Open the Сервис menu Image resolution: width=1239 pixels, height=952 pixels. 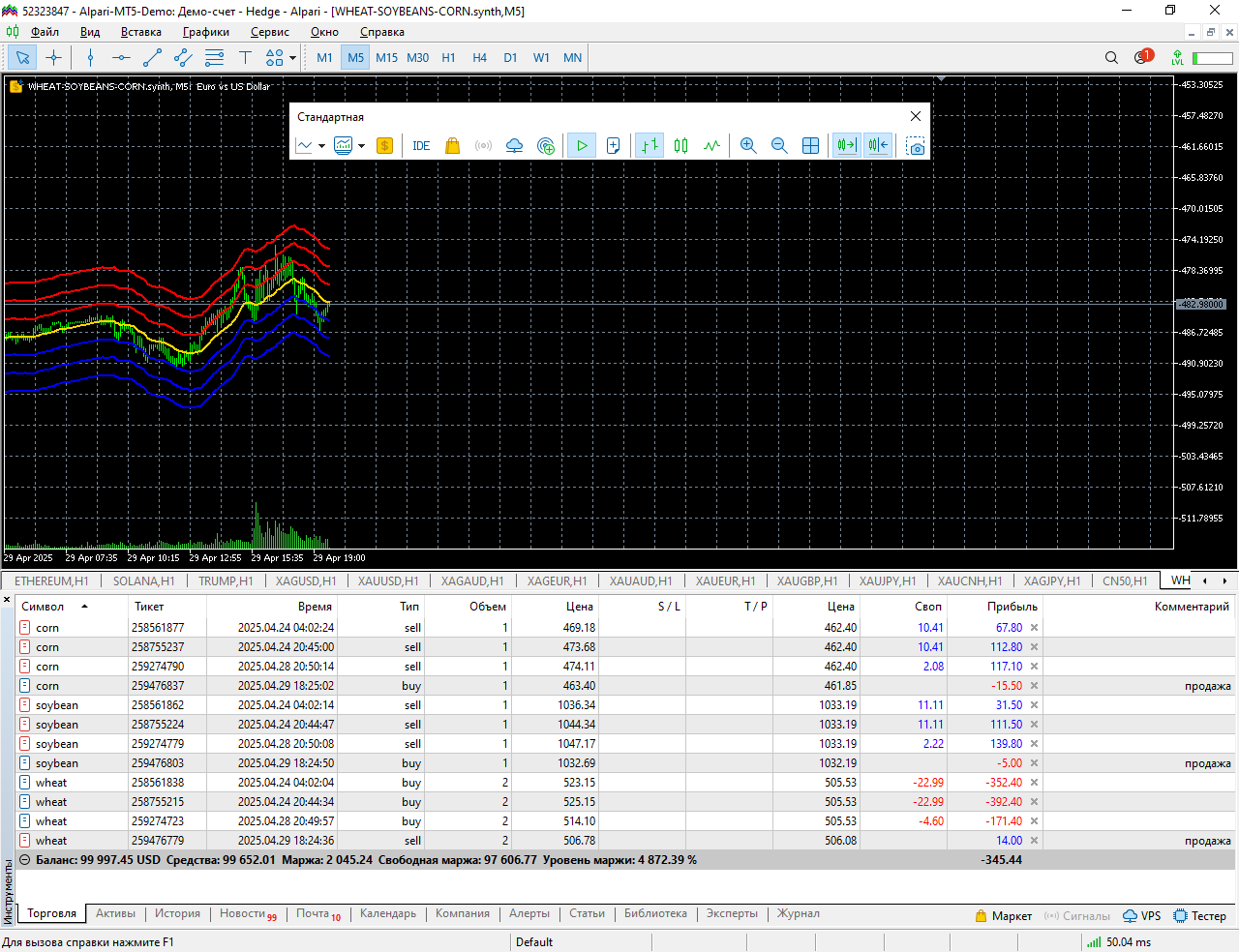tap(269, 32)
